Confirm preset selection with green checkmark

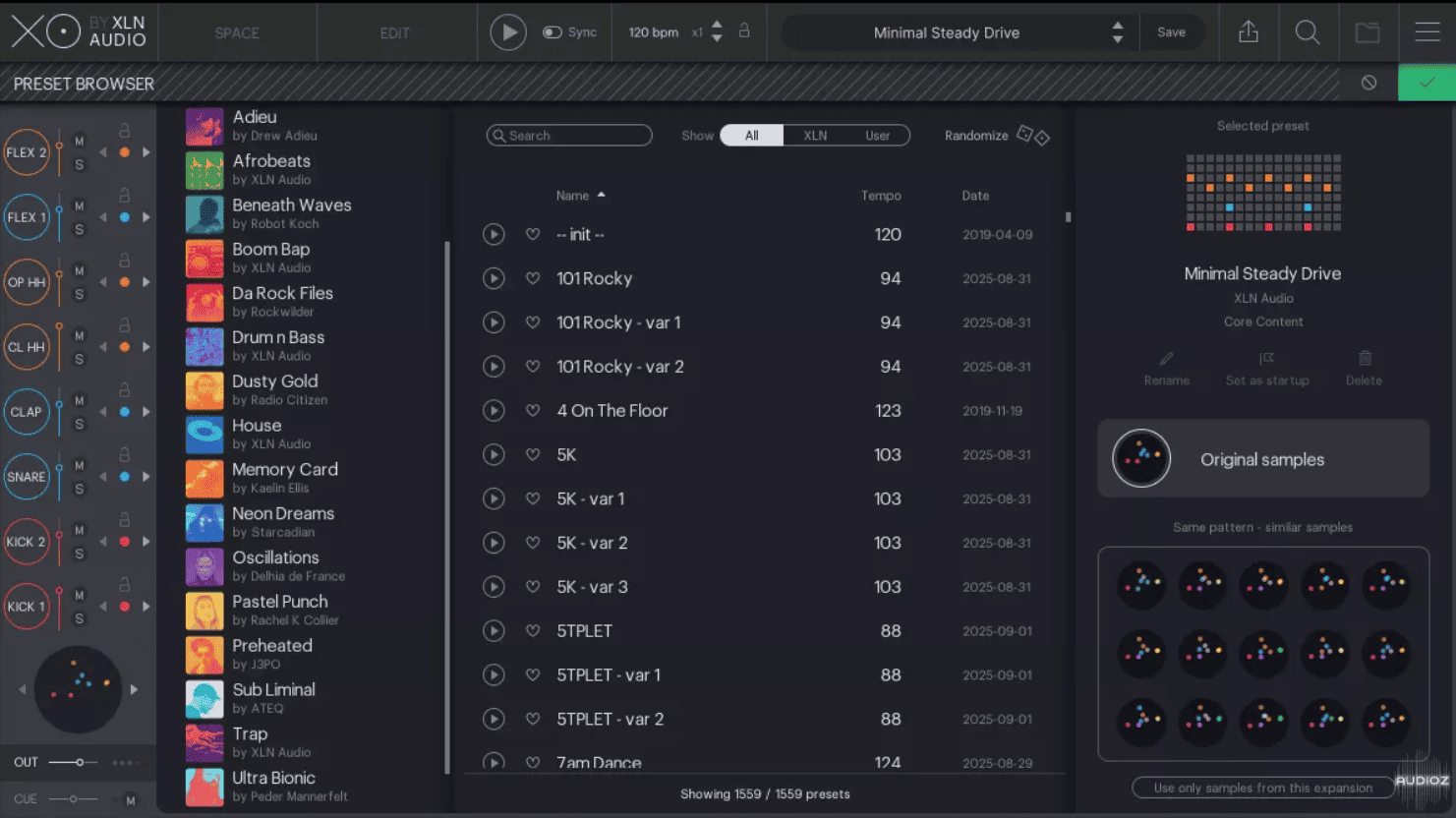(x=1427, y=83)
